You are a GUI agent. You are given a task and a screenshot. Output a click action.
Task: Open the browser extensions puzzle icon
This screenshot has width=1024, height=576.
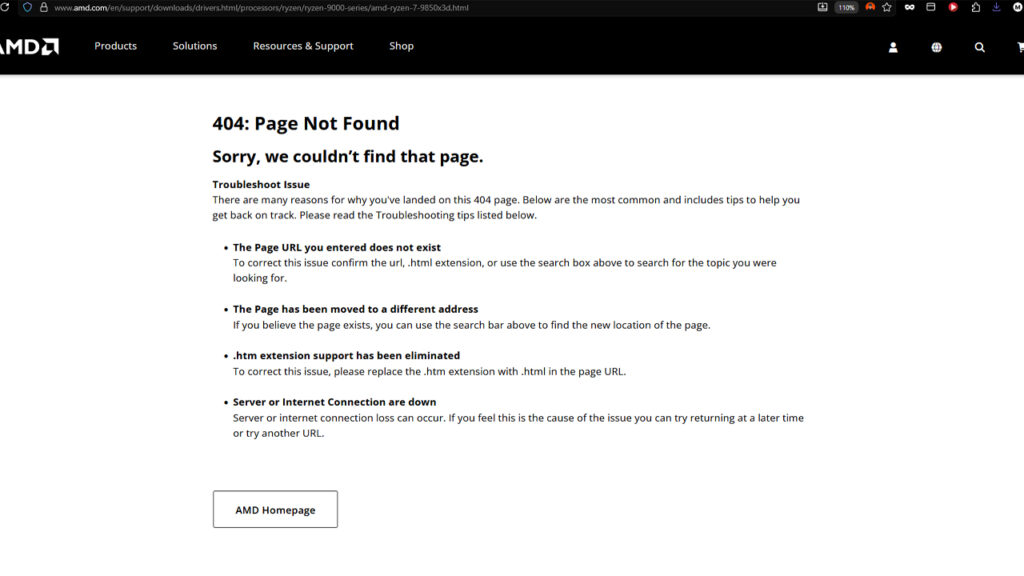[975, 7]
